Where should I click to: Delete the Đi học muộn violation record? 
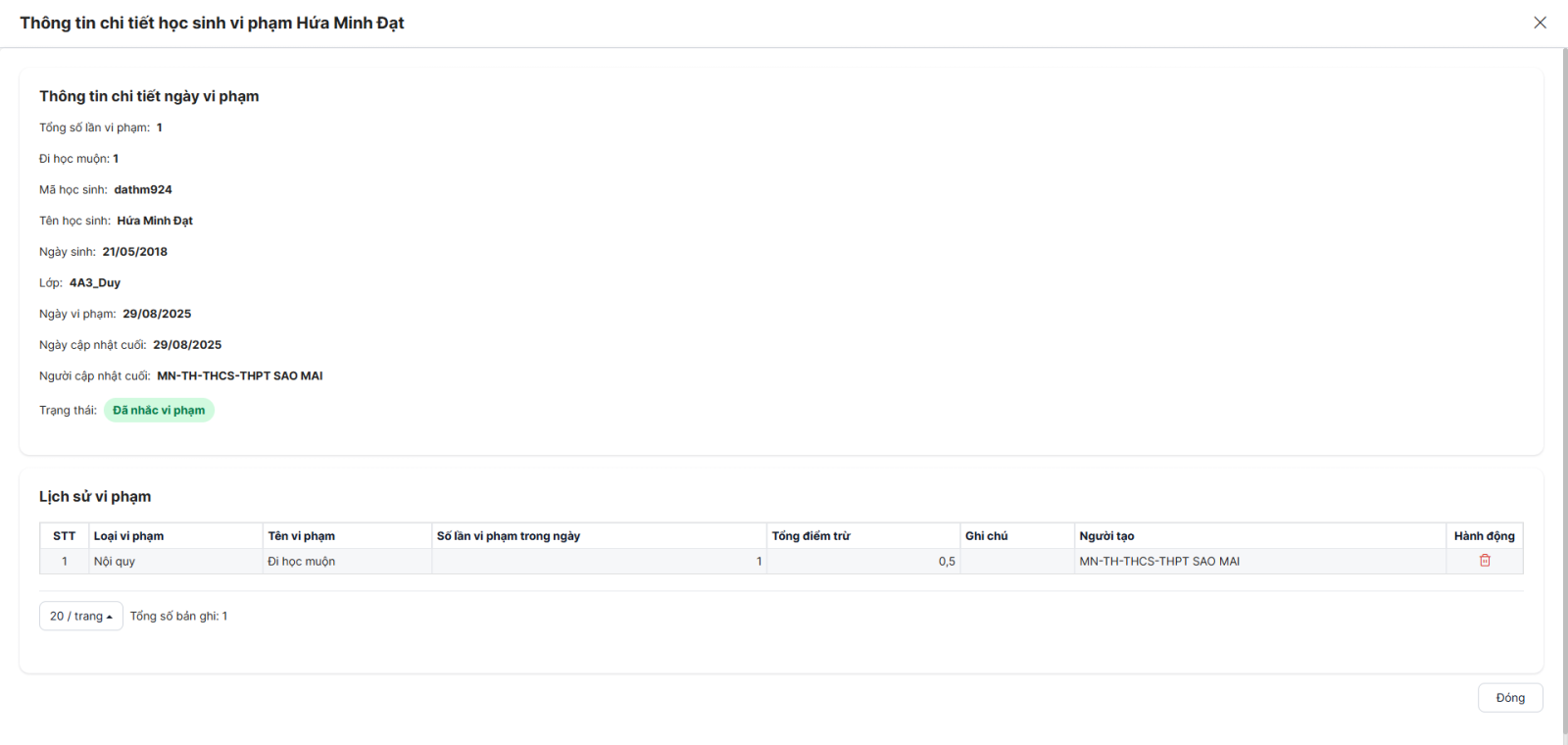tap(1484, 561)
